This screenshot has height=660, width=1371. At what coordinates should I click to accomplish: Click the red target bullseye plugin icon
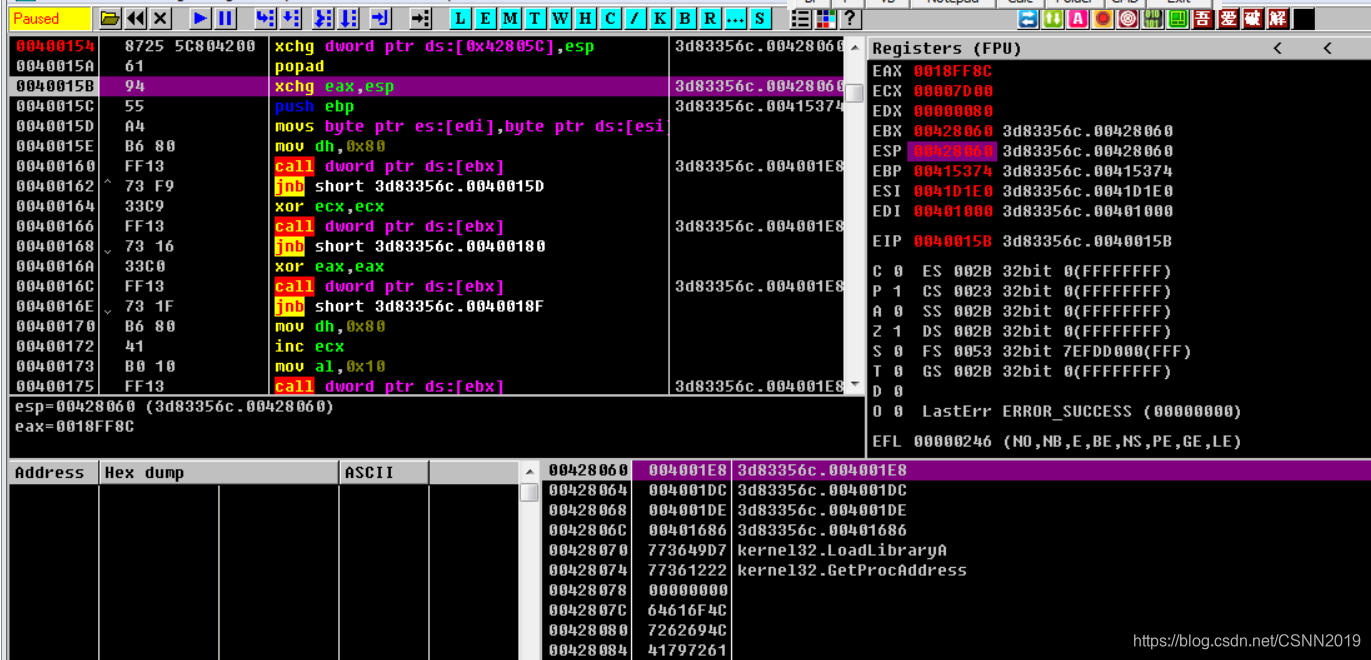[1128, 18]
